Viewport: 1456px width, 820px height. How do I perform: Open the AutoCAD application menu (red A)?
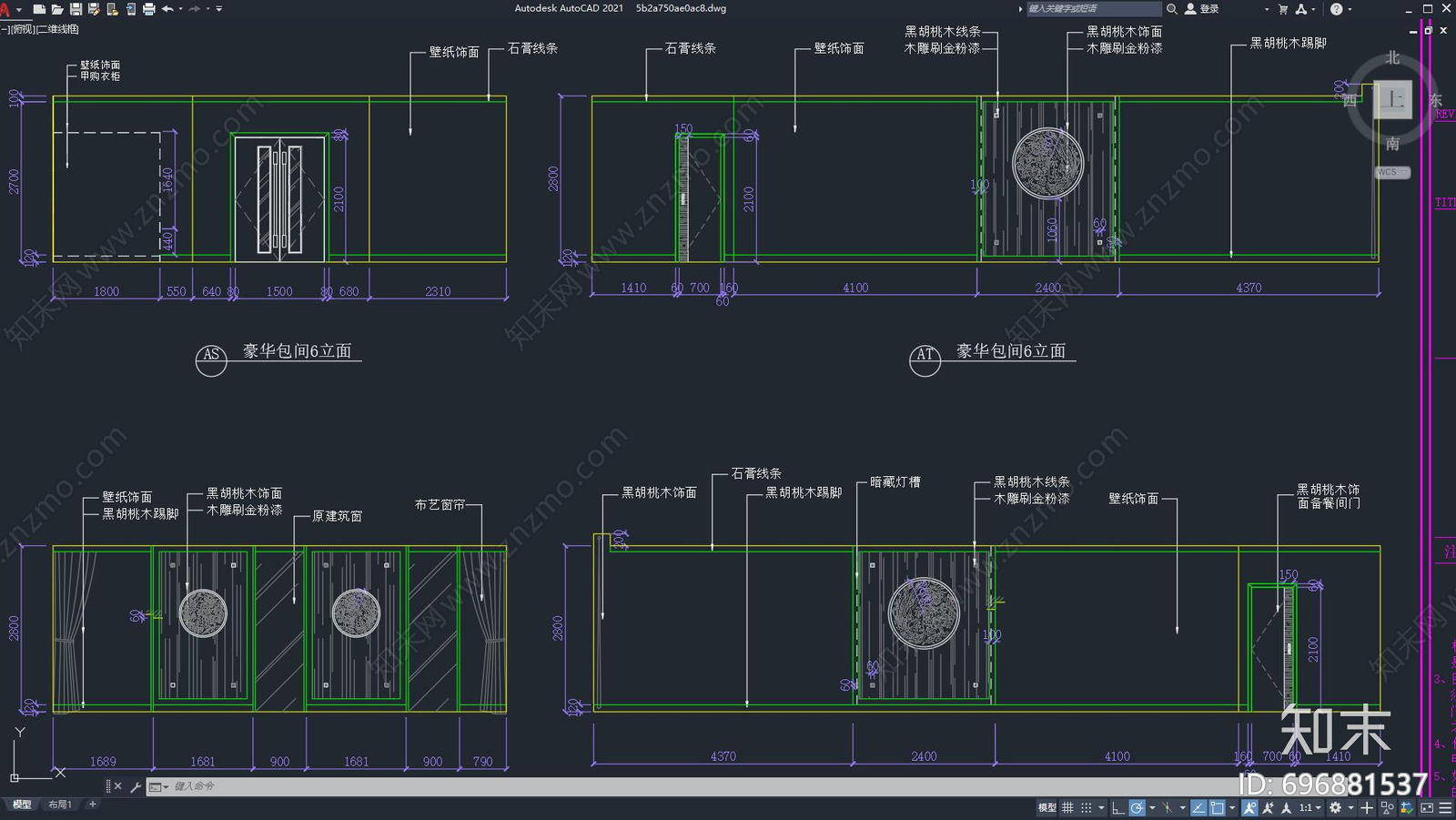5,9
